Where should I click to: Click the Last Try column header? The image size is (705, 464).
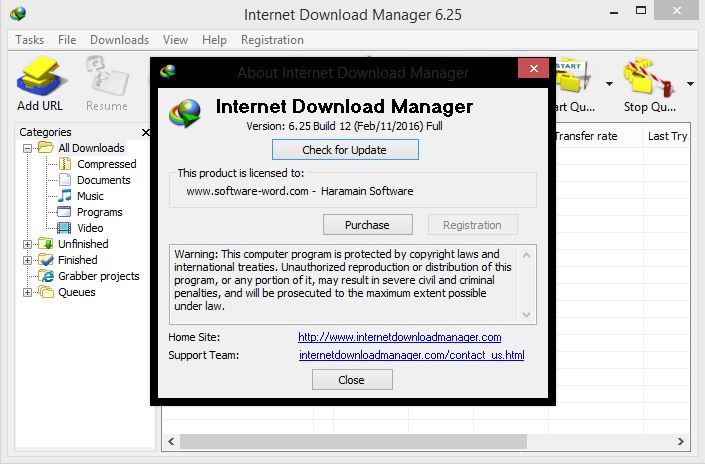point(667,136)
